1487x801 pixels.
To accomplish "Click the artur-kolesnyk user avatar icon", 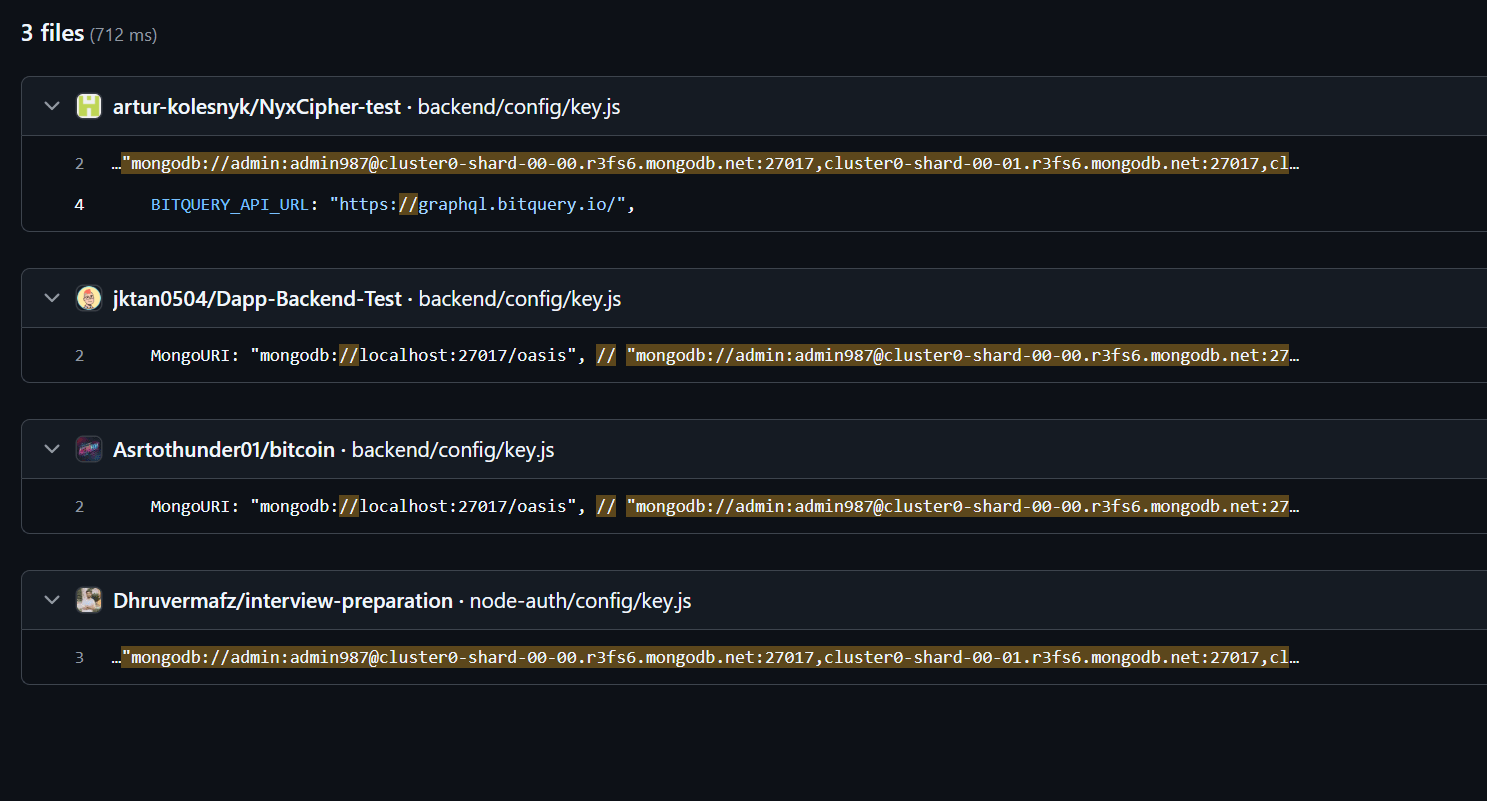I will (89, 106).
